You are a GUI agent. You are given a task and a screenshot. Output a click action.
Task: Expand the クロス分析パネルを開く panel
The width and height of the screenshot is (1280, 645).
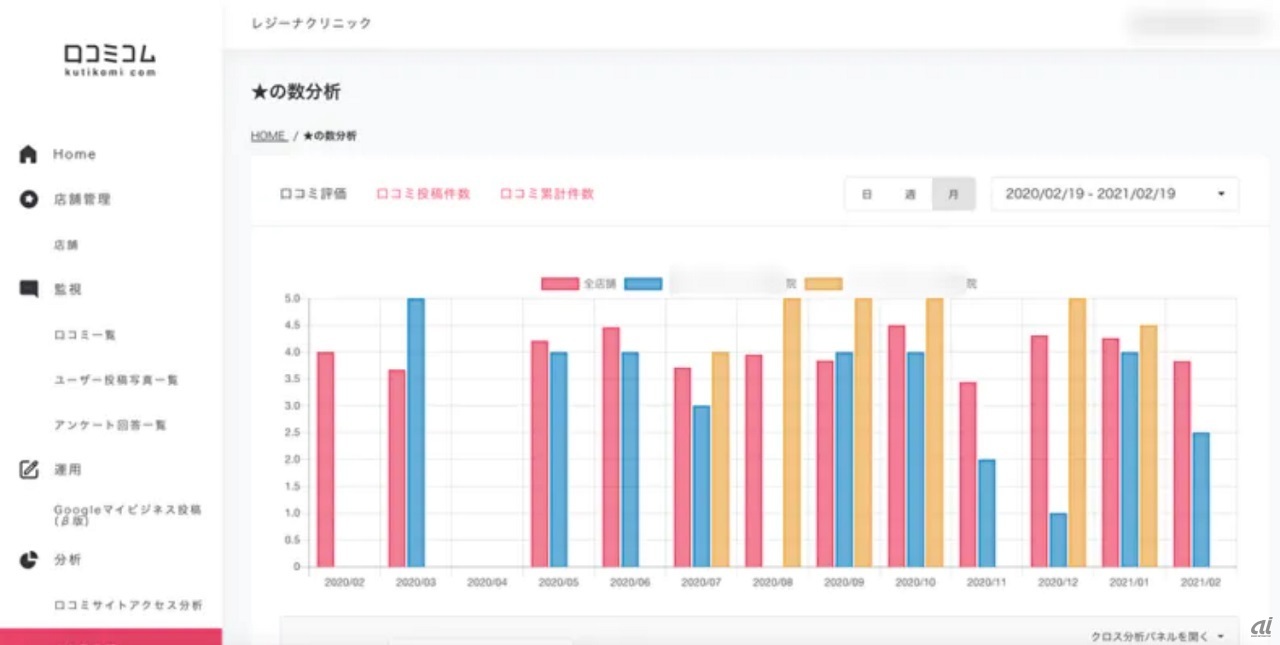pyautogui.click(x=1158, y=636)
